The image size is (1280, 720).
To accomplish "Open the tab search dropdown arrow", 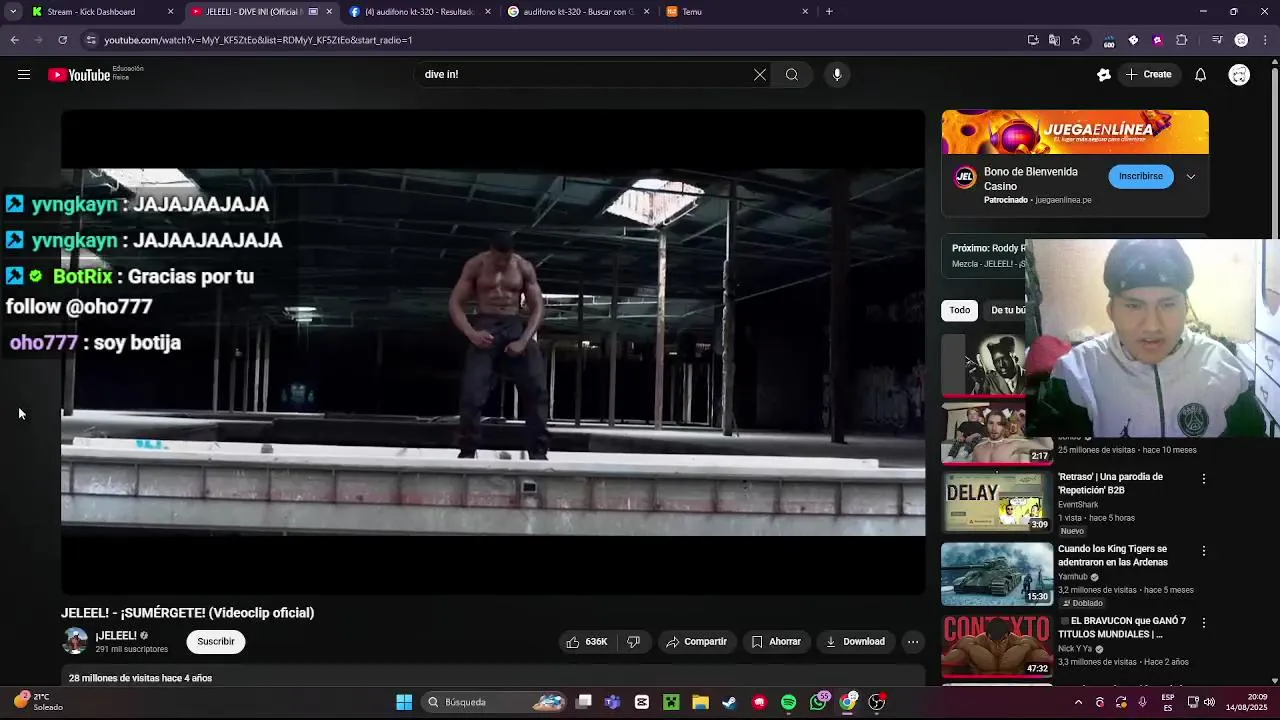I will tap(13, 12).
